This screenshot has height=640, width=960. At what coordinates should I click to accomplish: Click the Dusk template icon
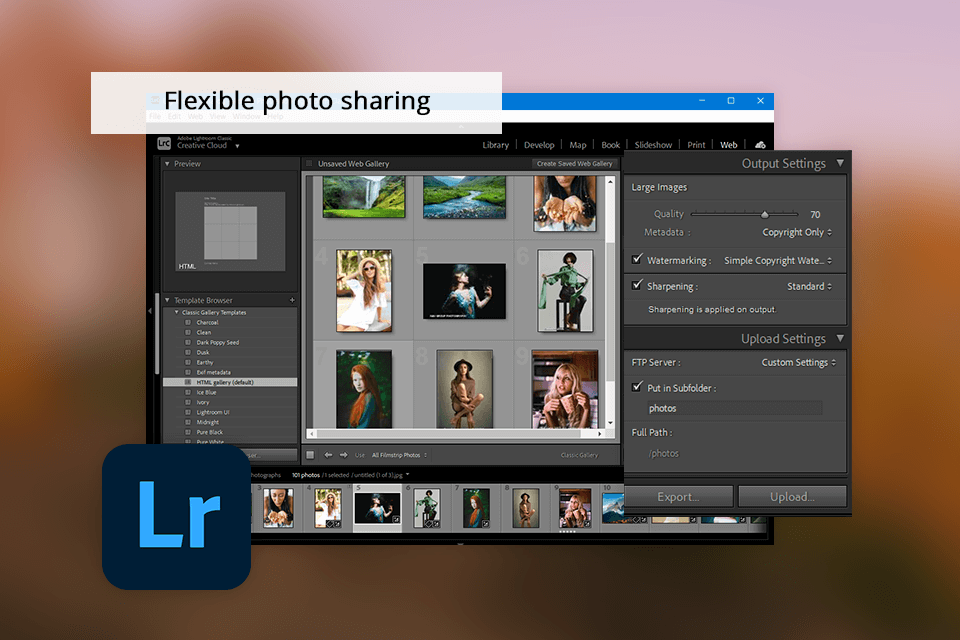click(188, 352)
